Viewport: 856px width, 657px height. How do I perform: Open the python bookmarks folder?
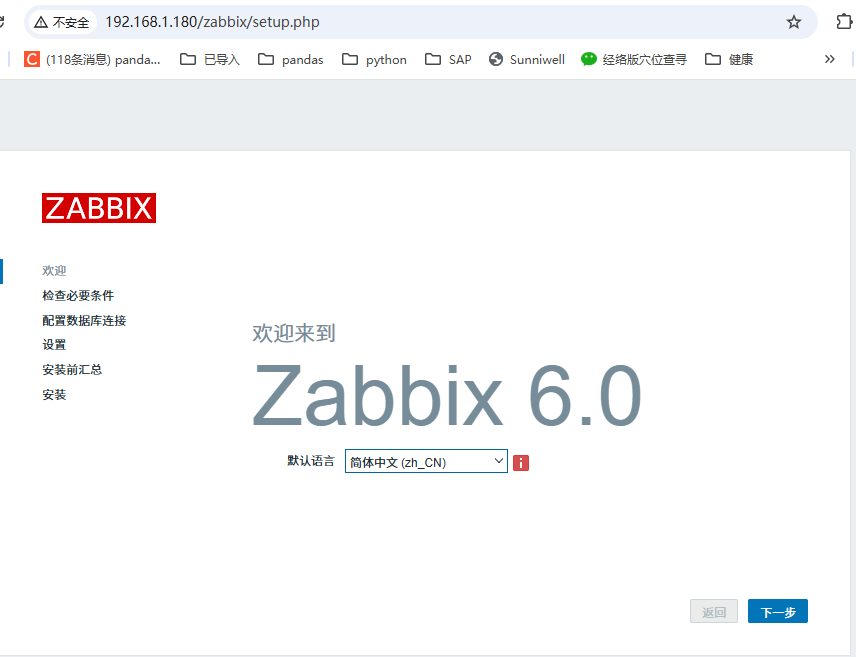click(374, 59)
